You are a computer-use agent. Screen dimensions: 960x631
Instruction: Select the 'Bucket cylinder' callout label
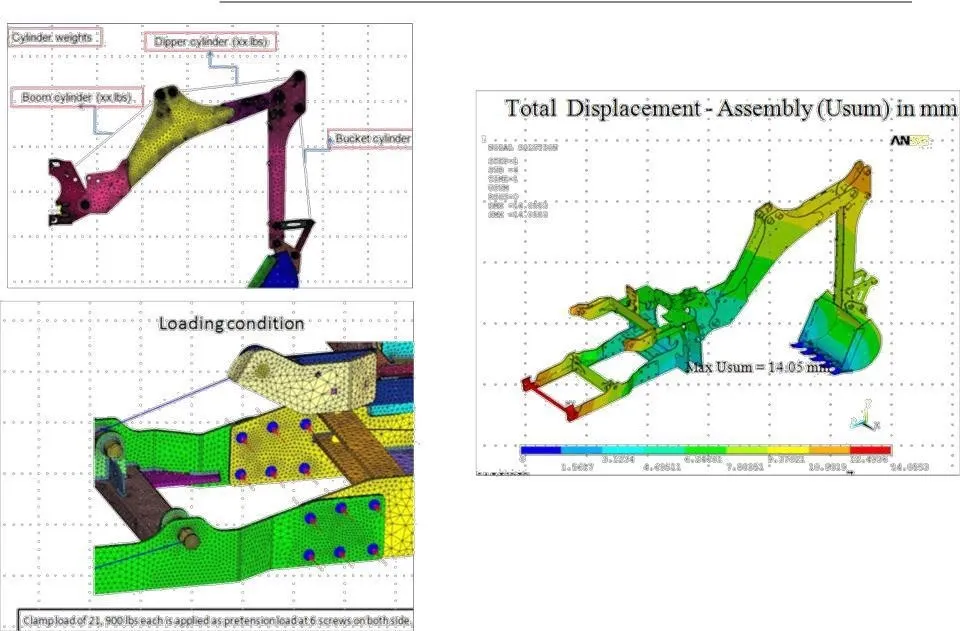tap(371, 138)
